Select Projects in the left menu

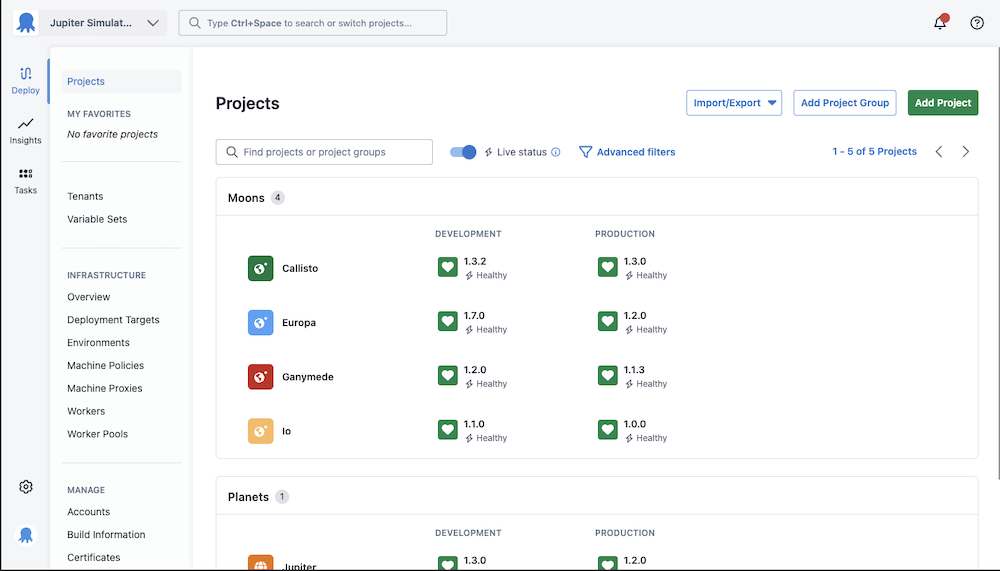(x=121, y=81)
